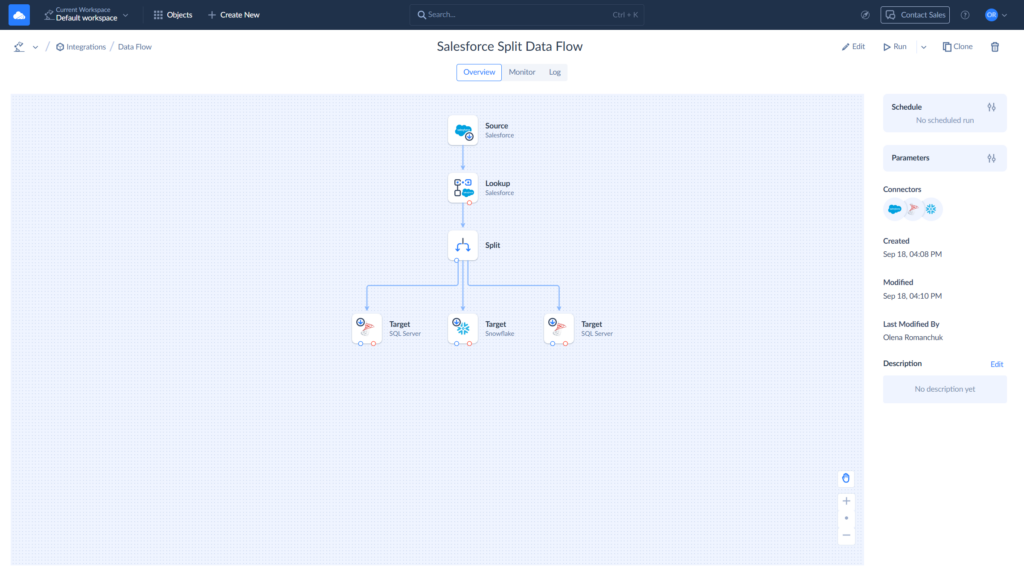Screen dimensions: 1024x576
Task: Open the Current Workspace selector
Action: click(86, 14)
